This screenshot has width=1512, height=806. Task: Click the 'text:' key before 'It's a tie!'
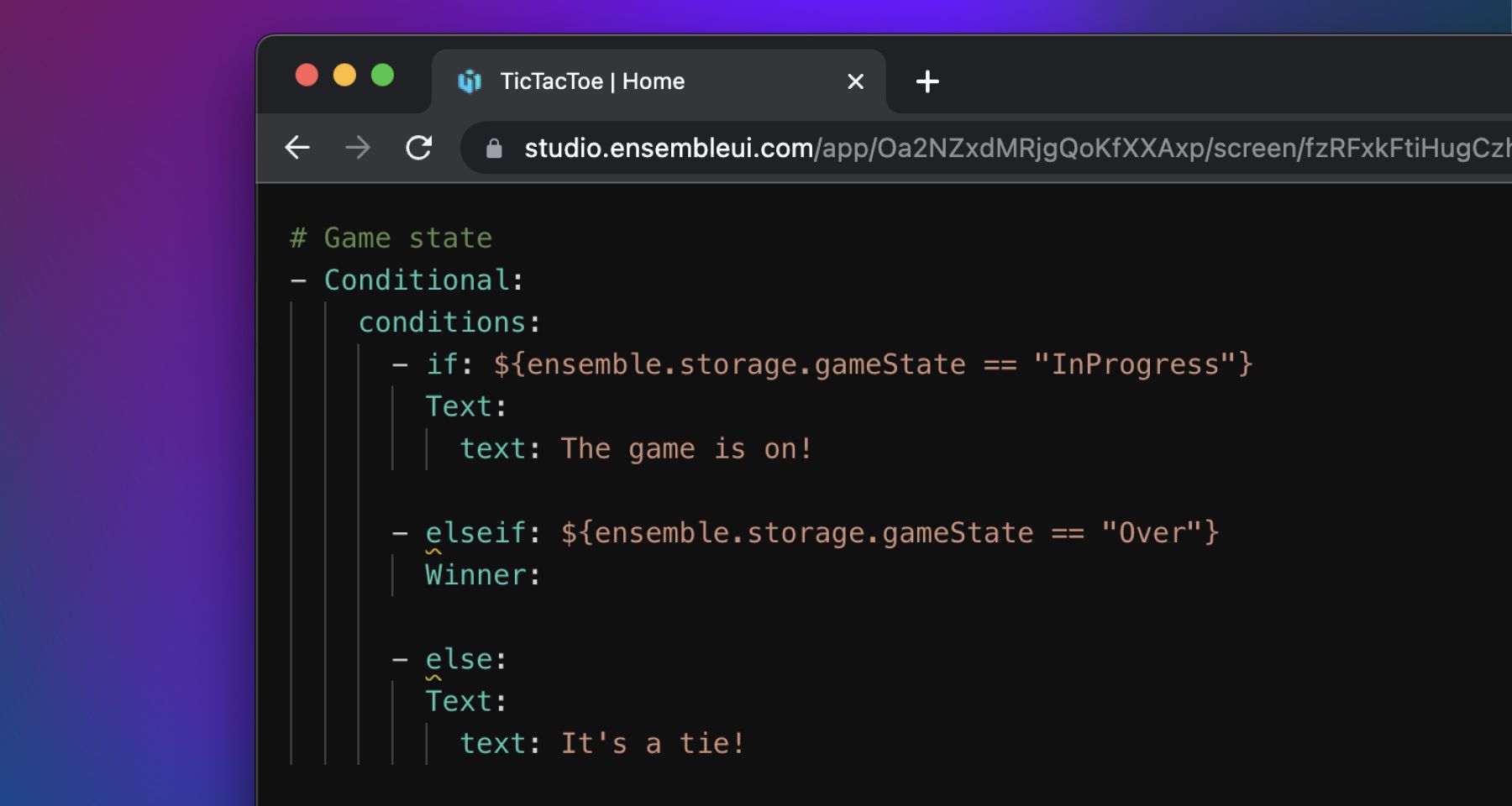(x=500, y=743)
